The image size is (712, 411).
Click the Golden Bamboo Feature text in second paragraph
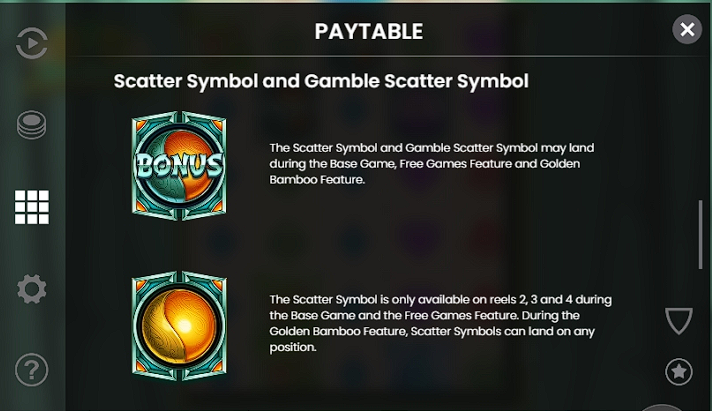338,332
